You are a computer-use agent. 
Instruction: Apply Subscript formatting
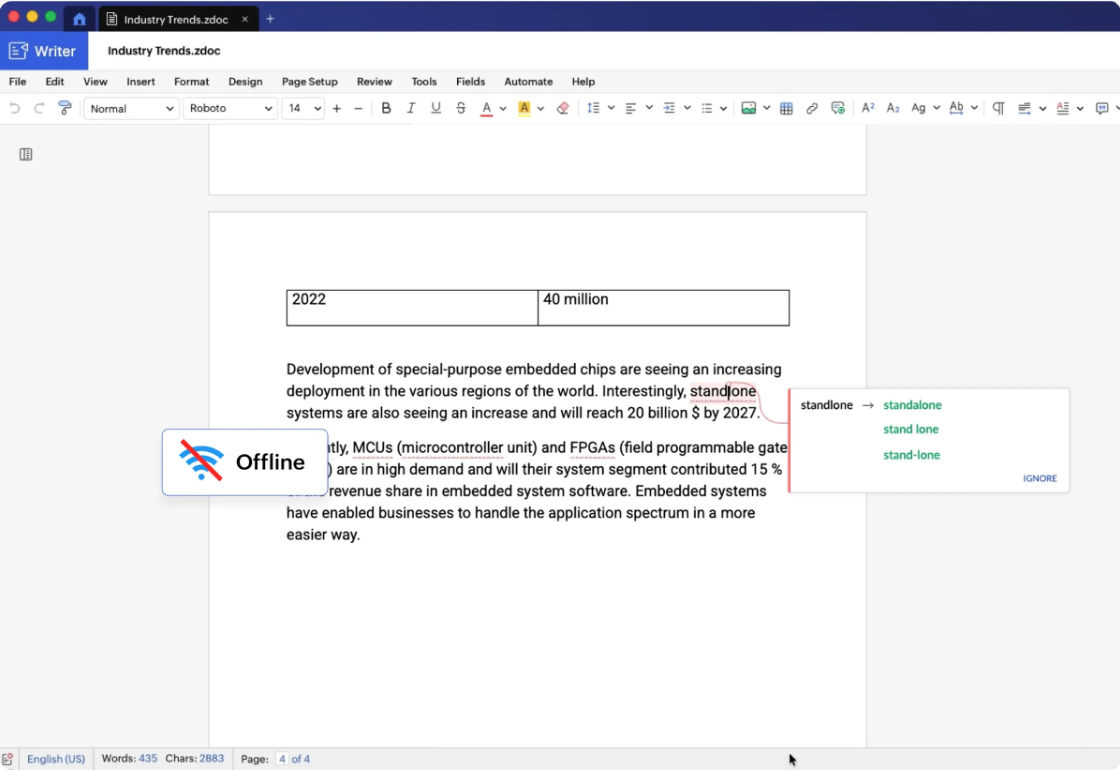tap(893, 109)
